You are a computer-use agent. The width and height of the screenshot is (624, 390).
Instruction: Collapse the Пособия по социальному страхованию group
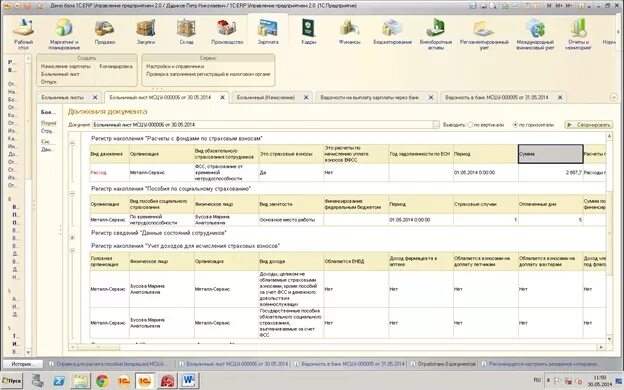(72, 193)
